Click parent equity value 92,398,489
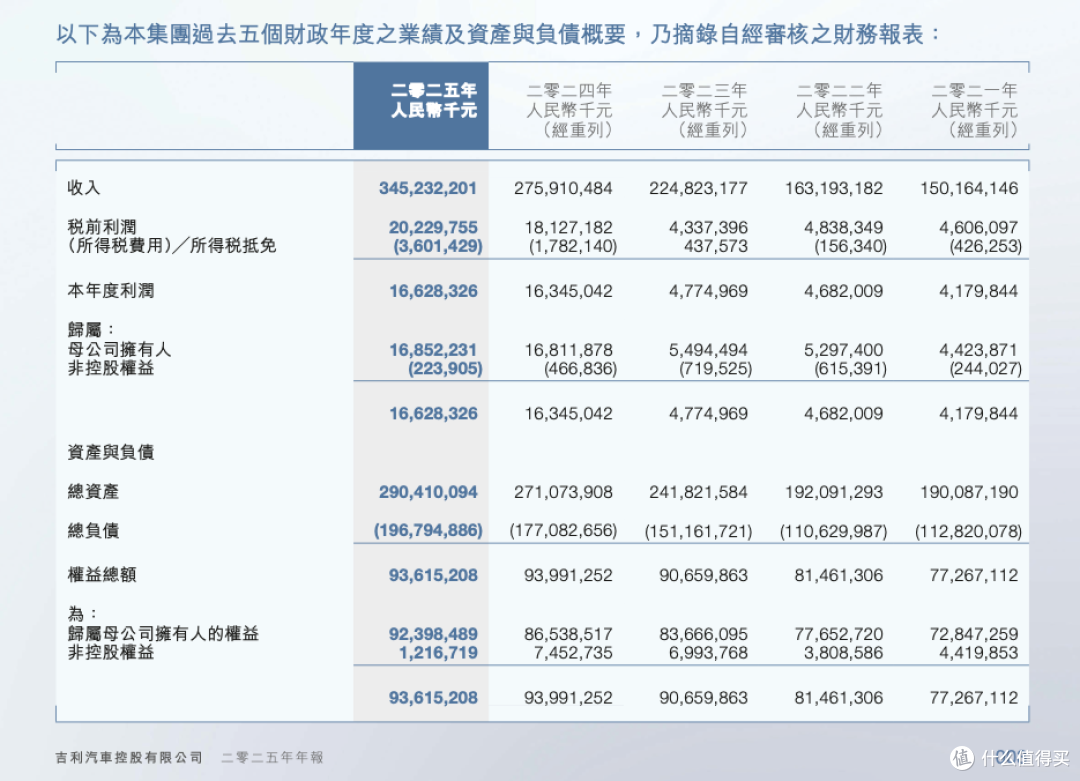The width and height of the screenshot is (1080, 781). (x=433, y=634)
